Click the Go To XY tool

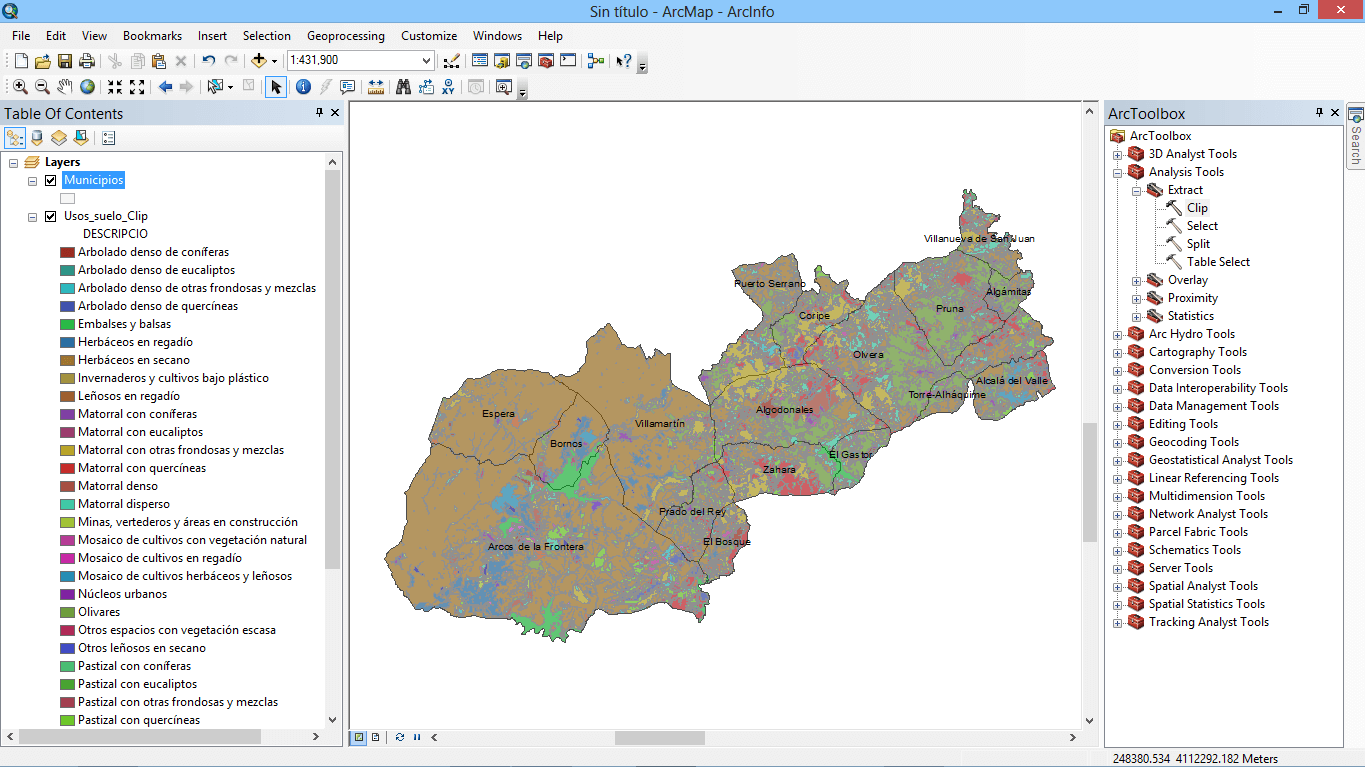coord(448,87)
